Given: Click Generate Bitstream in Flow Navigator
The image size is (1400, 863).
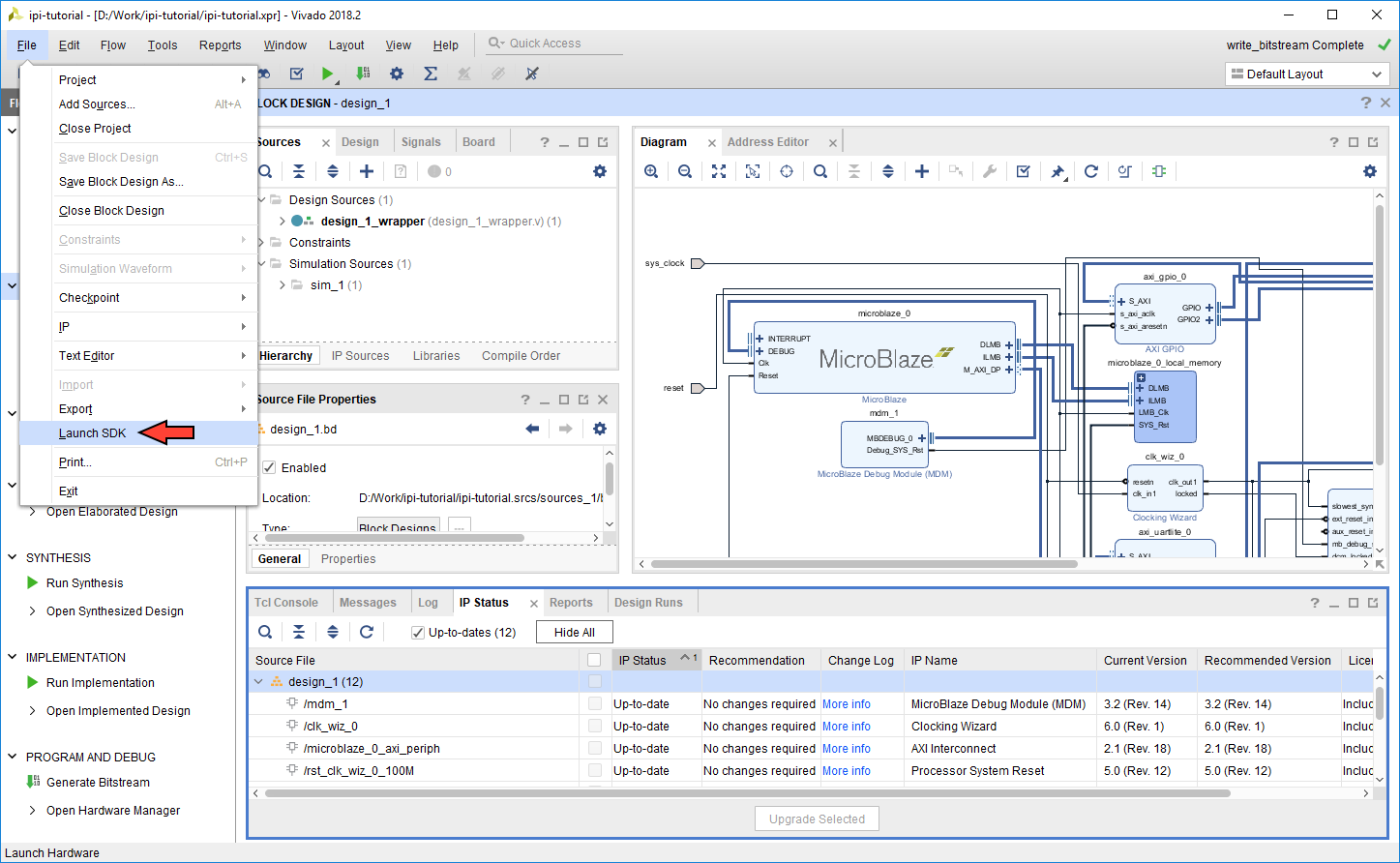Looking at the screenshot, I should click(x=99, y=783).
